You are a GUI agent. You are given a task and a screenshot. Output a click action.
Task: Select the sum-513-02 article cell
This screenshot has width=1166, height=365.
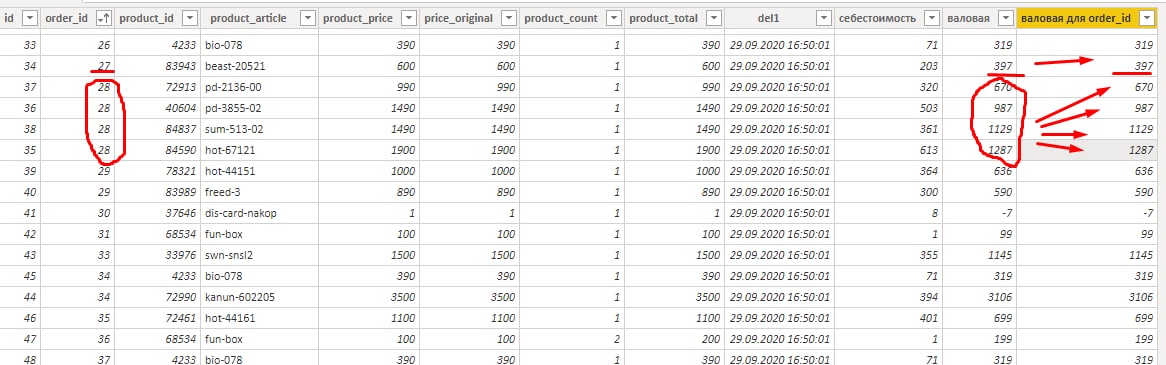[x=260, y=129]
